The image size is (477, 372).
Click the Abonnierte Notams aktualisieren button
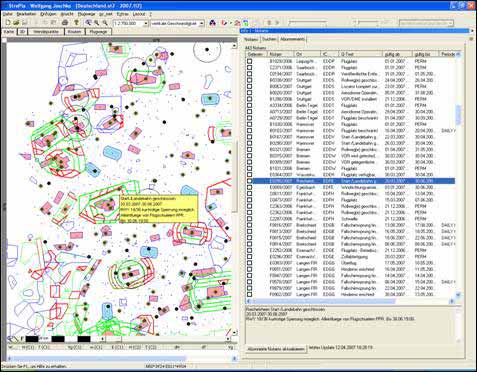coord(276,349)
